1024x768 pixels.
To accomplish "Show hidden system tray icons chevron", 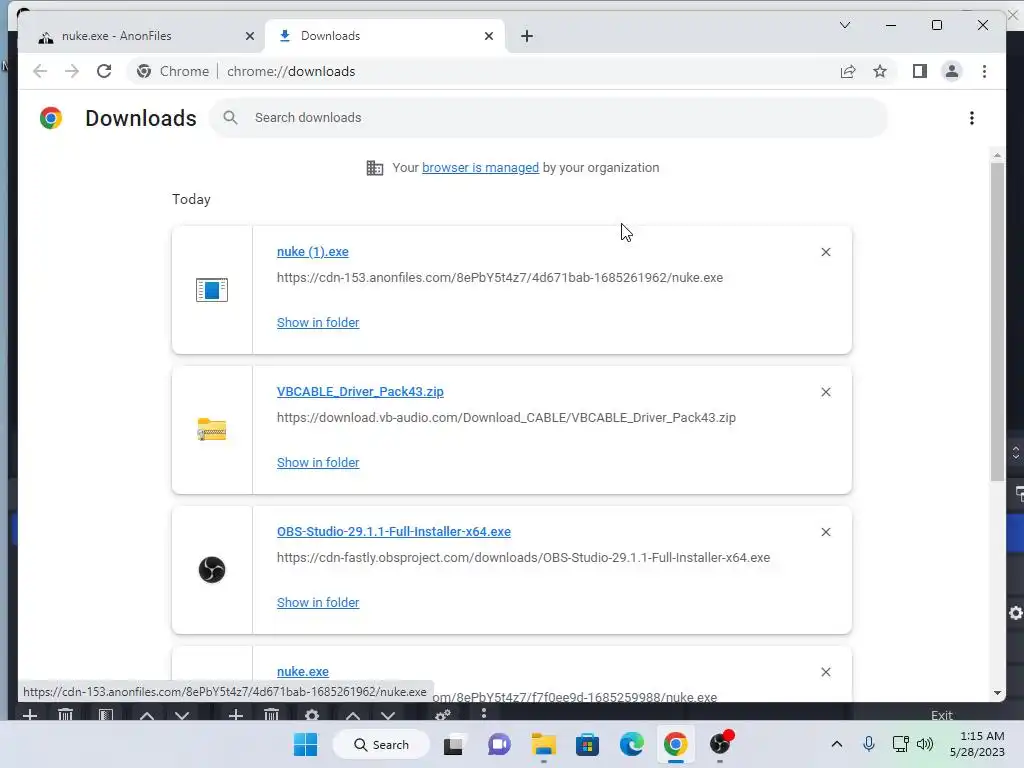I will pos(837,744).
